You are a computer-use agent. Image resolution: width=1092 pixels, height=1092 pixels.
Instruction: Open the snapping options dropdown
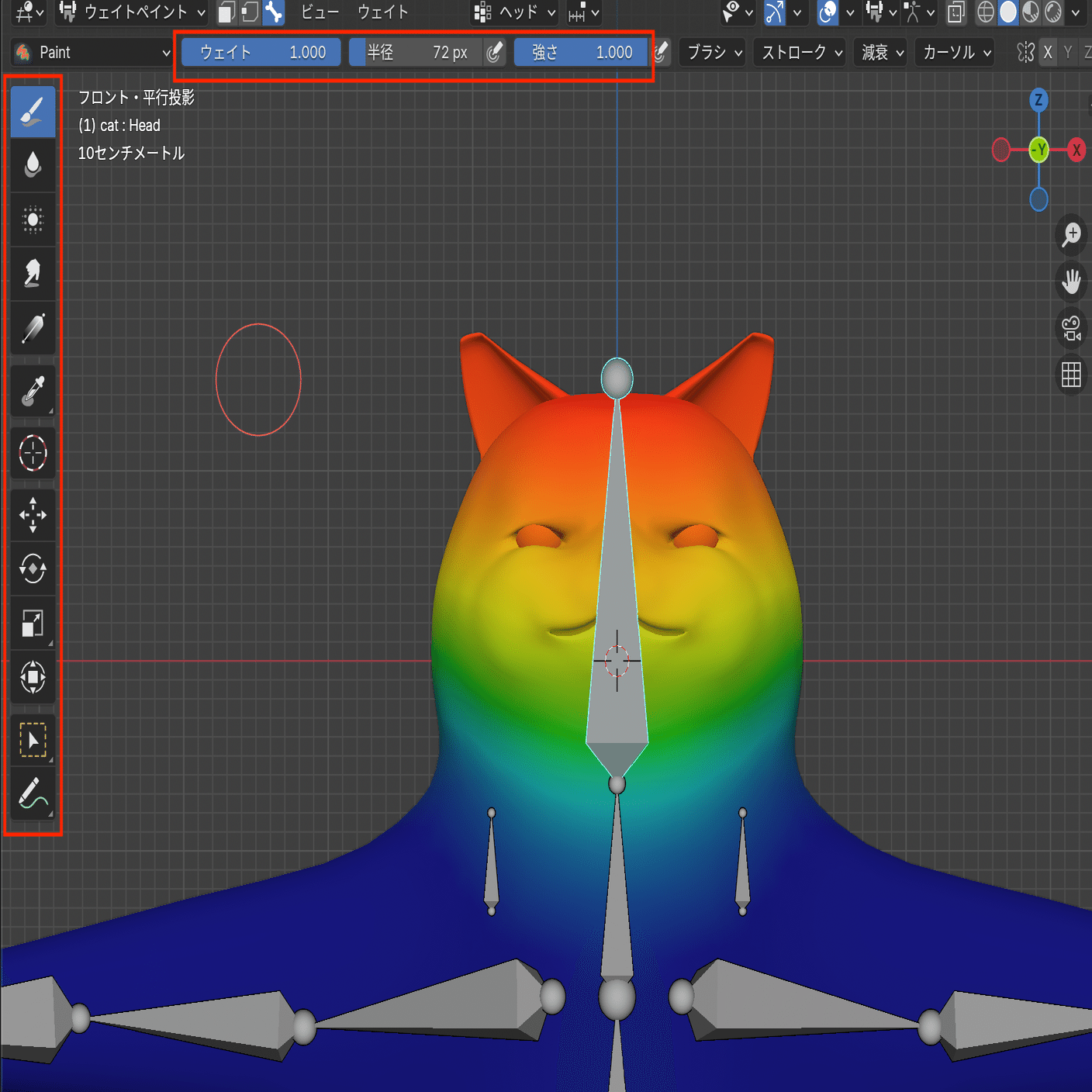pyautogui.click(x=584, y=12)
